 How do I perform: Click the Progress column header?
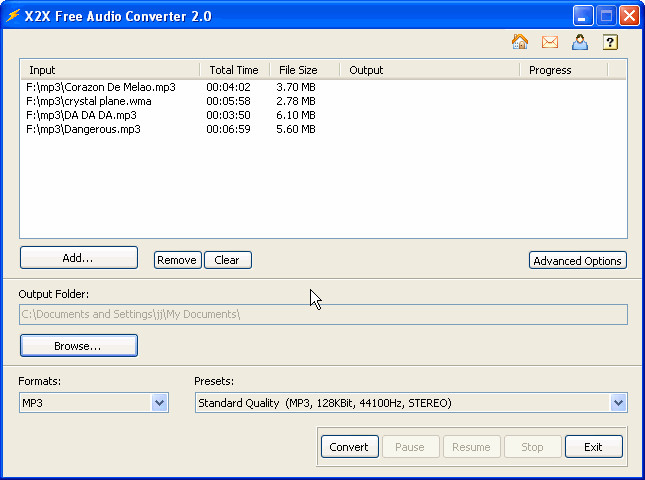coord(564,70)
